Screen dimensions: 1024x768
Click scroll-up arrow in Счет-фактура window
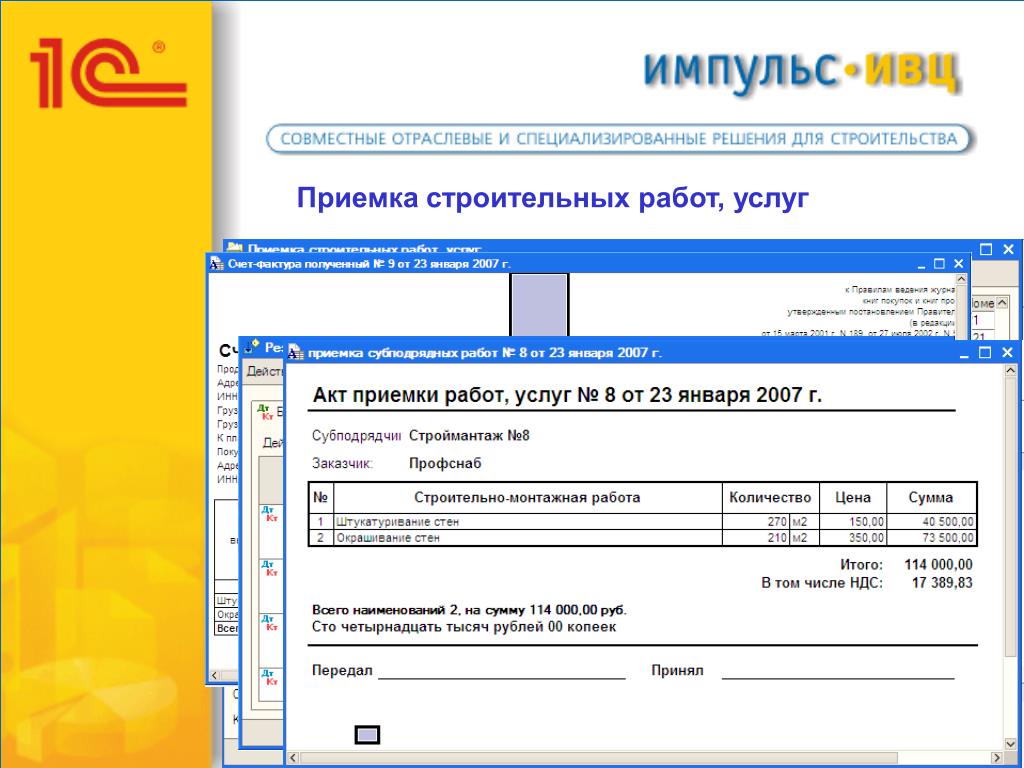tap(961, 280)
